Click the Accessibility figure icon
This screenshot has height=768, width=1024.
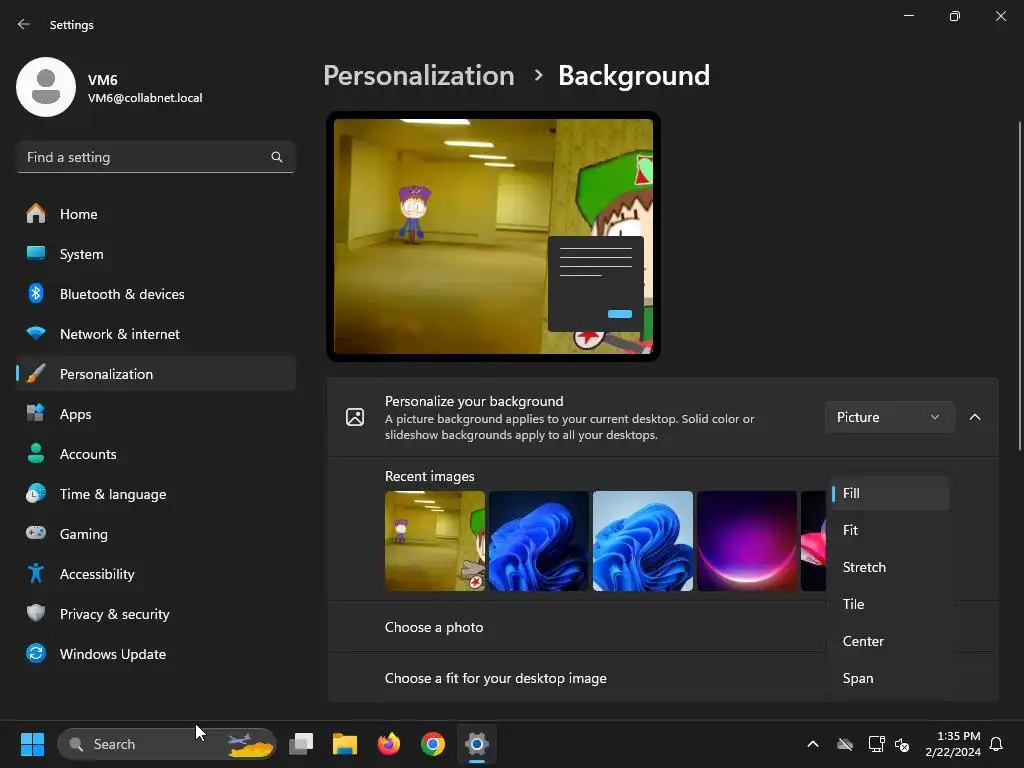[36, 573]
